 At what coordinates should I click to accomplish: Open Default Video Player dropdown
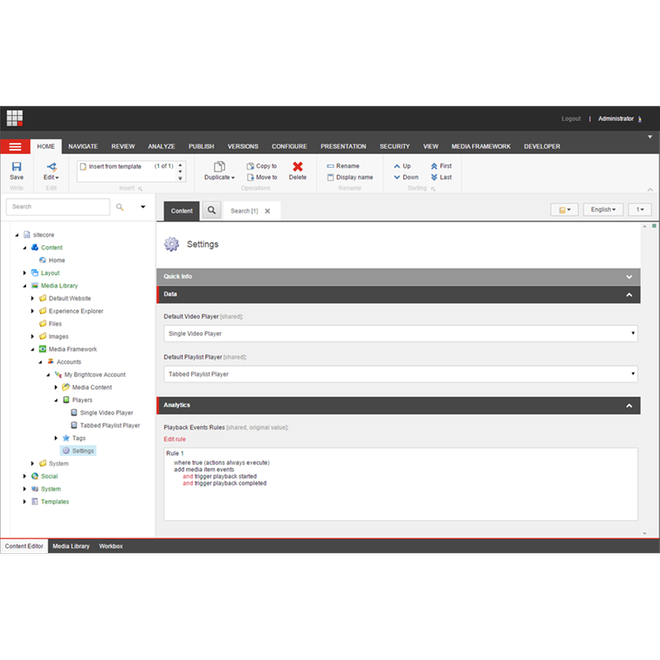click(x=400, y=333)
